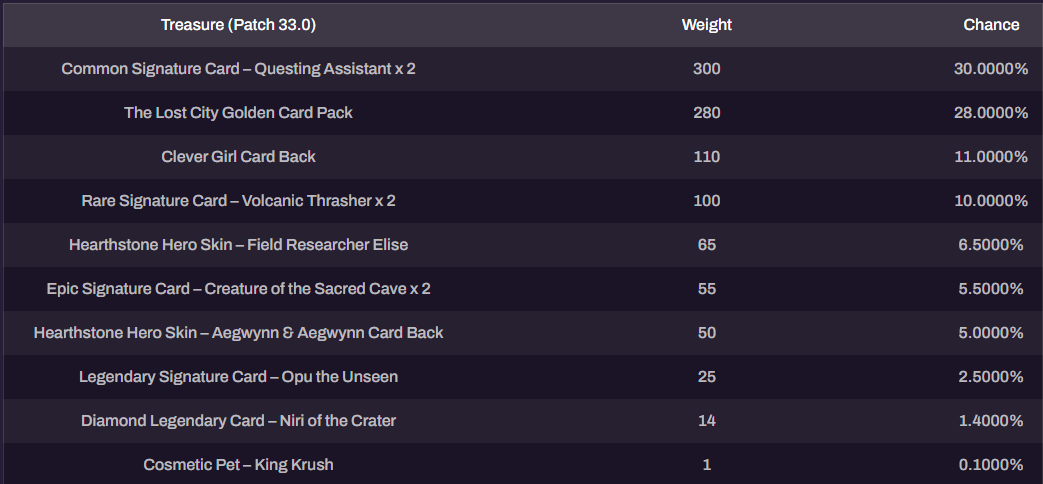Click Diamond Legendary Card Niri of the Crater
This screenshot has height=484, width=1043.
pyautogui.click(x=238, y=420)
